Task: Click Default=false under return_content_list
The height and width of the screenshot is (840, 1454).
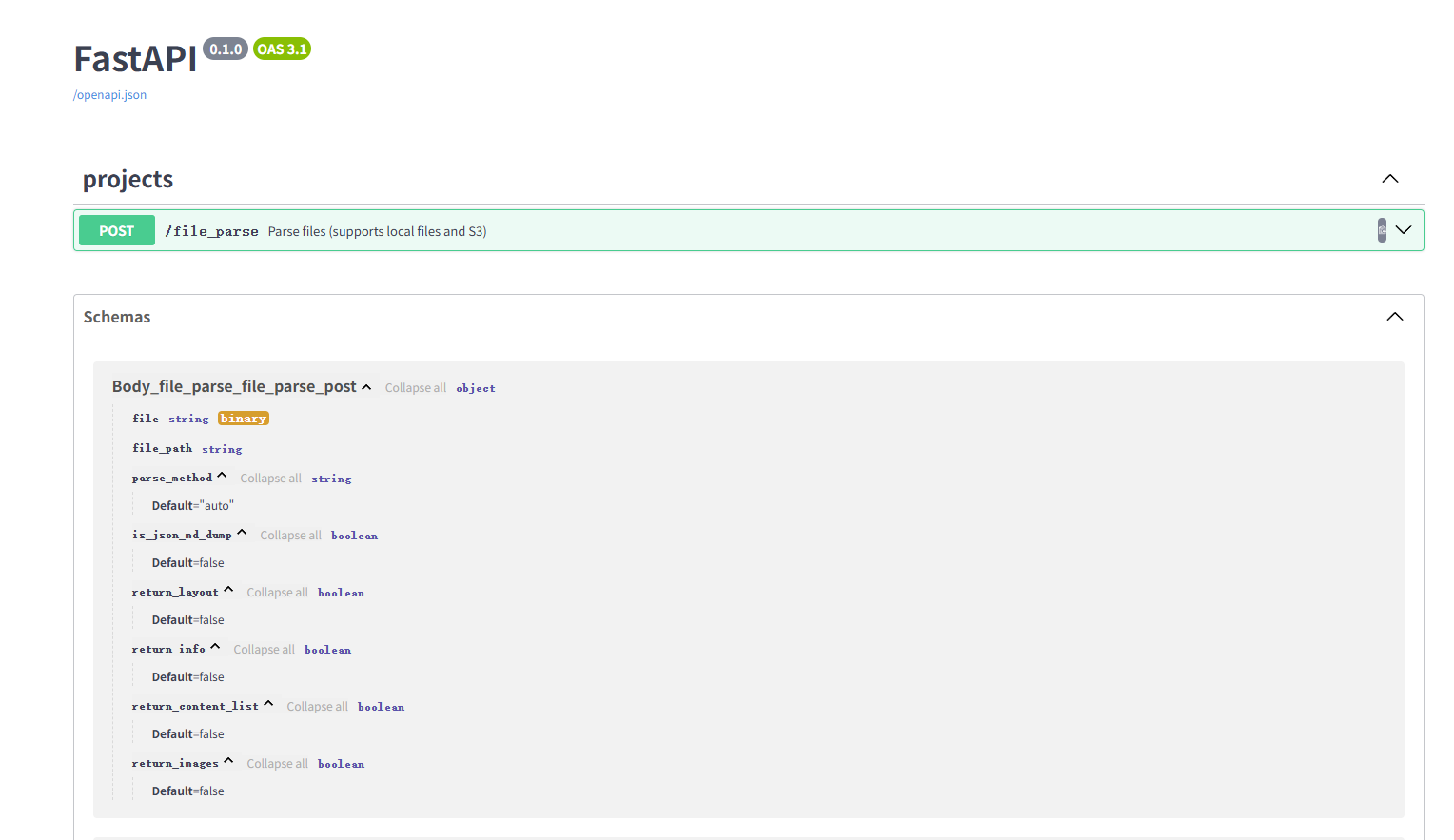Action: coord(188,734)
